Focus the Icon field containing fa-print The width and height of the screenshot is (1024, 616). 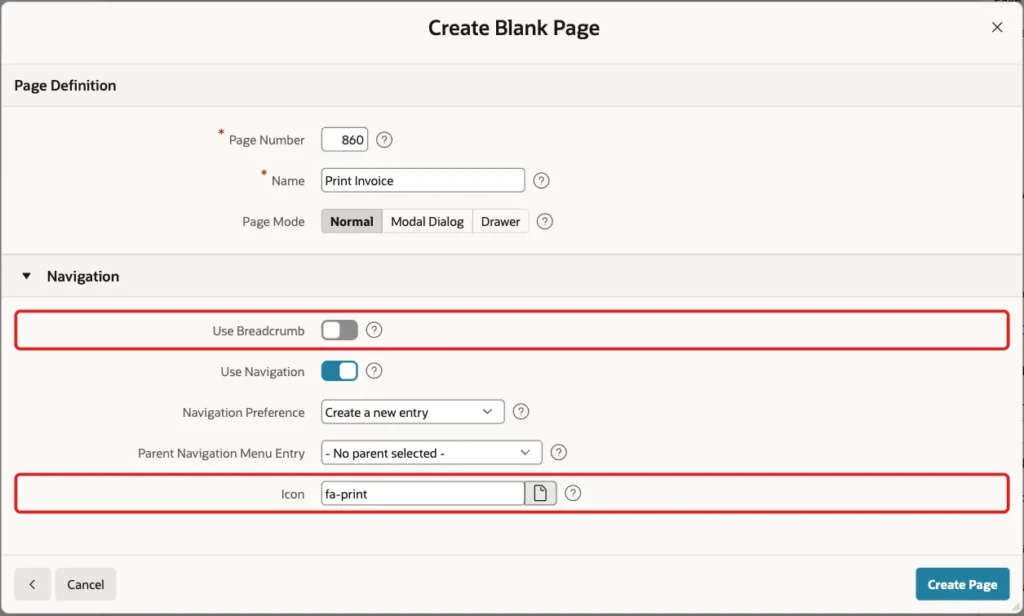423,493
